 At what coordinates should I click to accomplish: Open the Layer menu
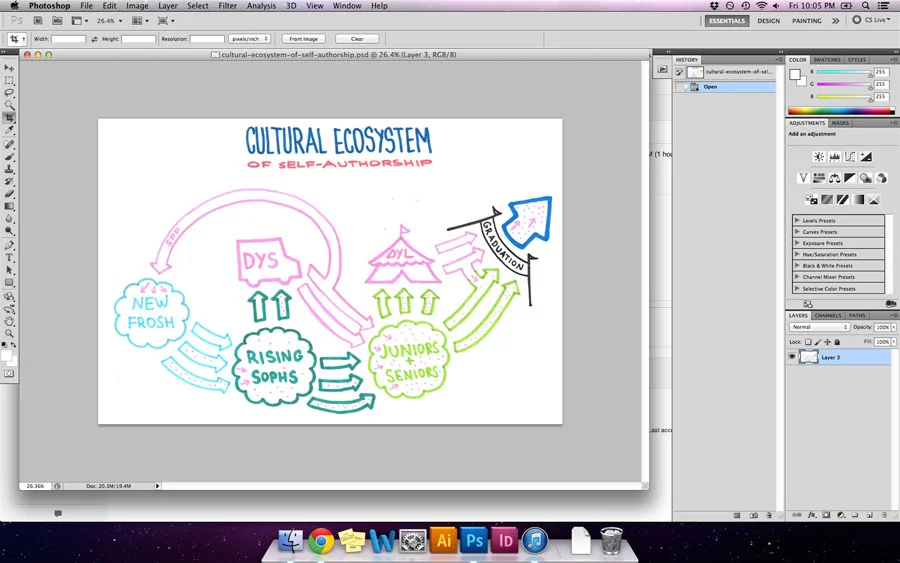click(168, 6)
